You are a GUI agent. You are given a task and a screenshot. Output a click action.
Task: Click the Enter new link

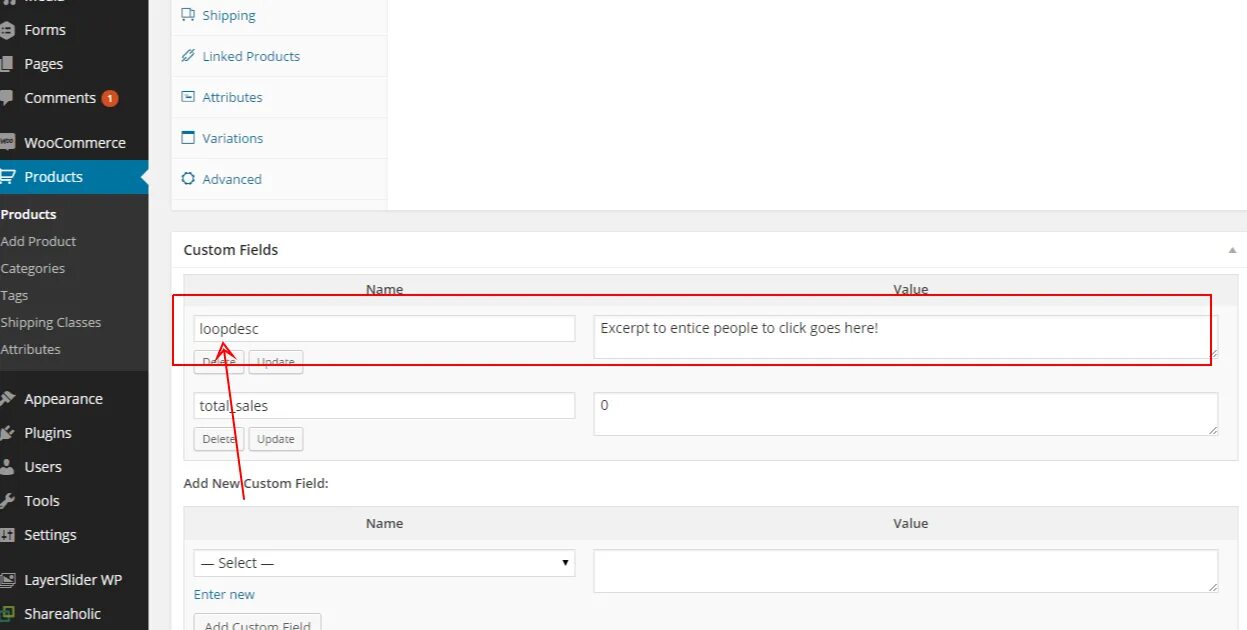click(224, 595)
